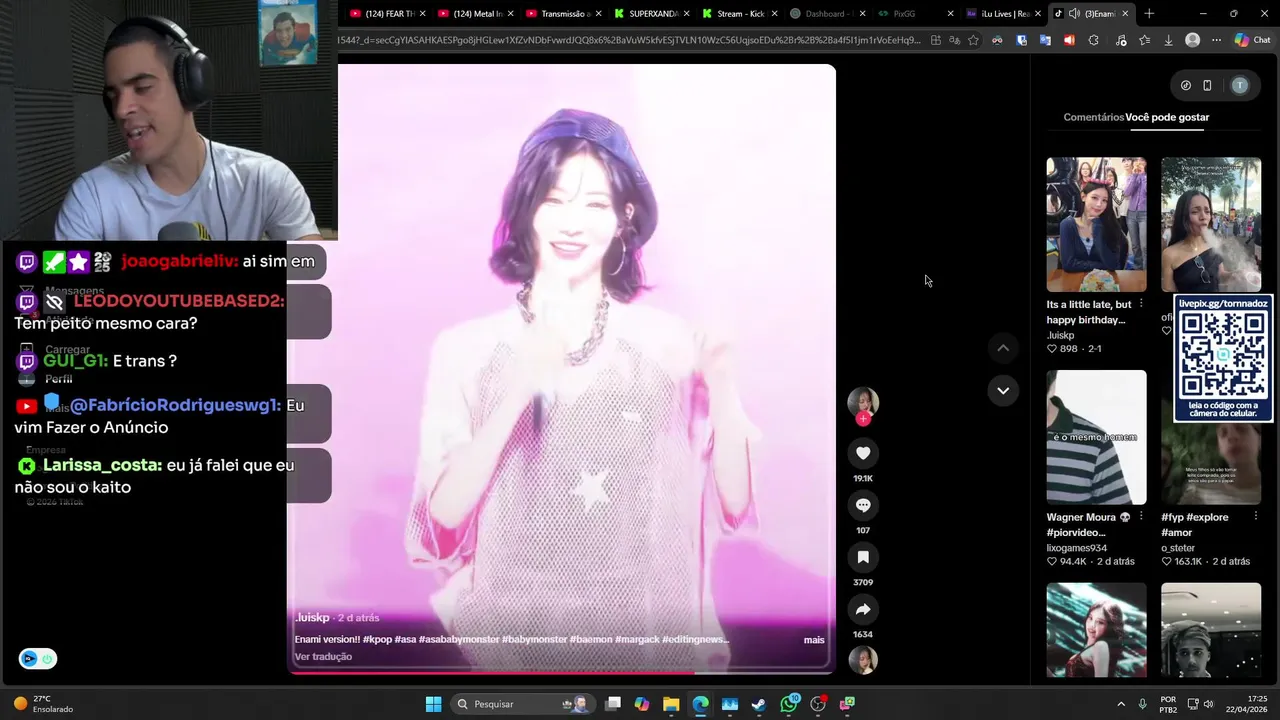Close the '(3)Enami' TikTok tab
1280x720 pixels.
tap(1126, 14)
